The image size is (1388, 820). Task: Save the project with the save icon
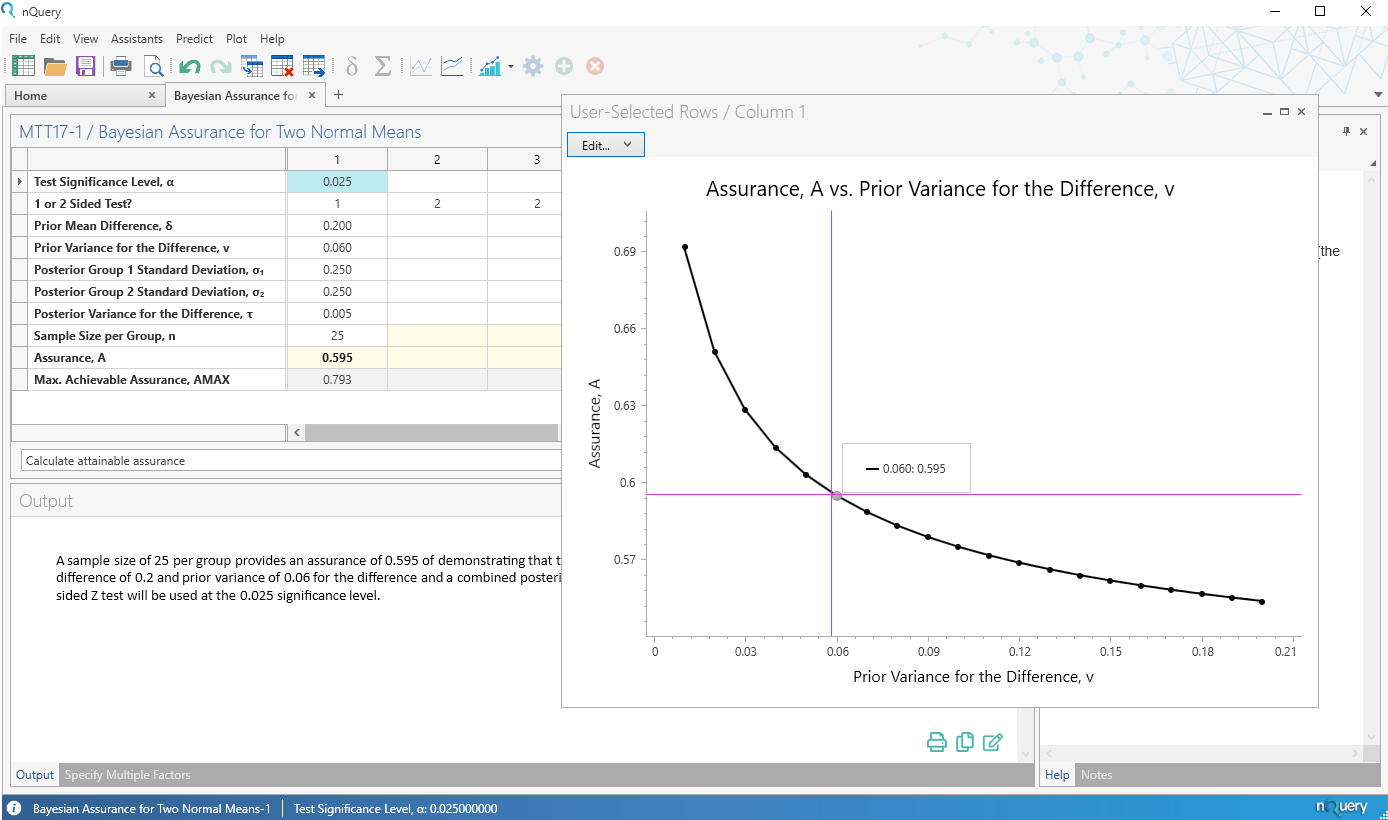(85, 66)
